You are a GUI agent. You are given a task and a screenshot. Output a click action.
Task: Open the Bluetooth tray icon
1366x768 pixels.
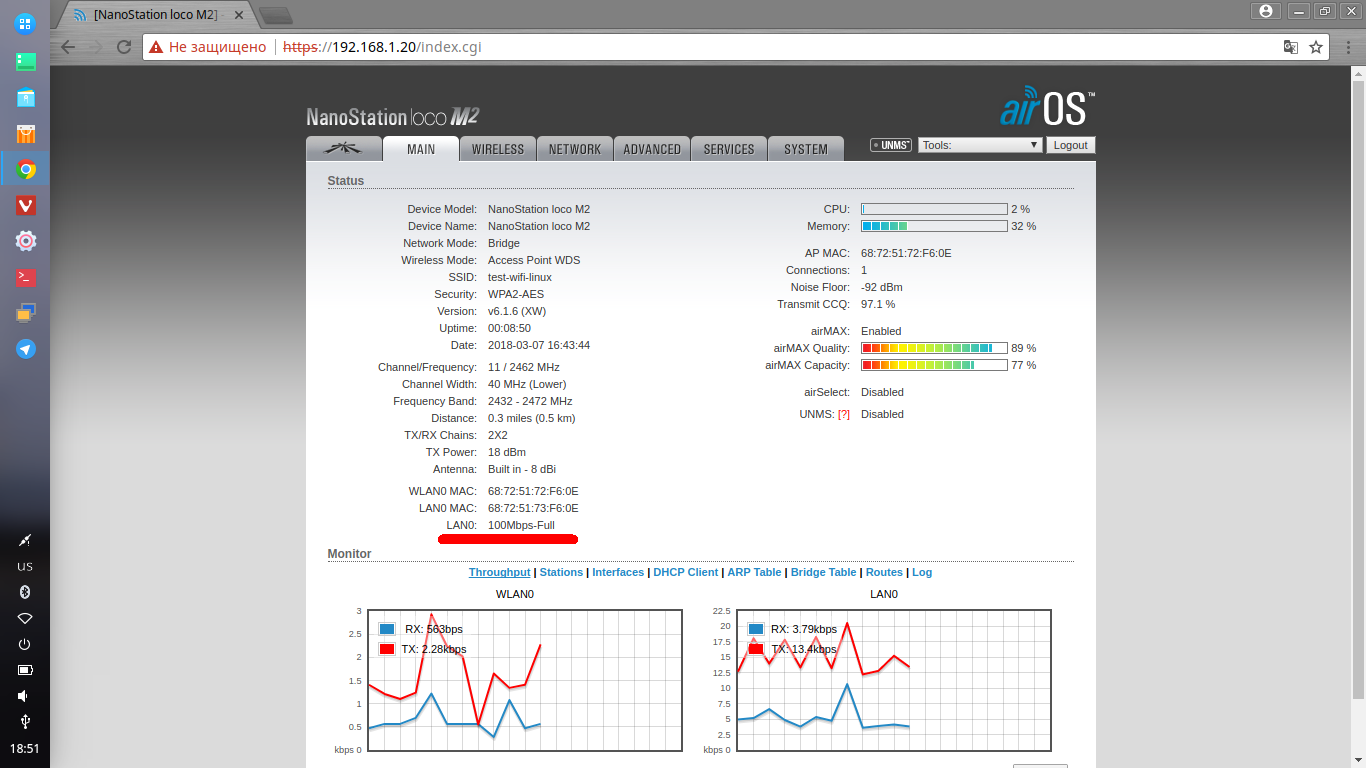pyautogui.click(x=25, y=592)
